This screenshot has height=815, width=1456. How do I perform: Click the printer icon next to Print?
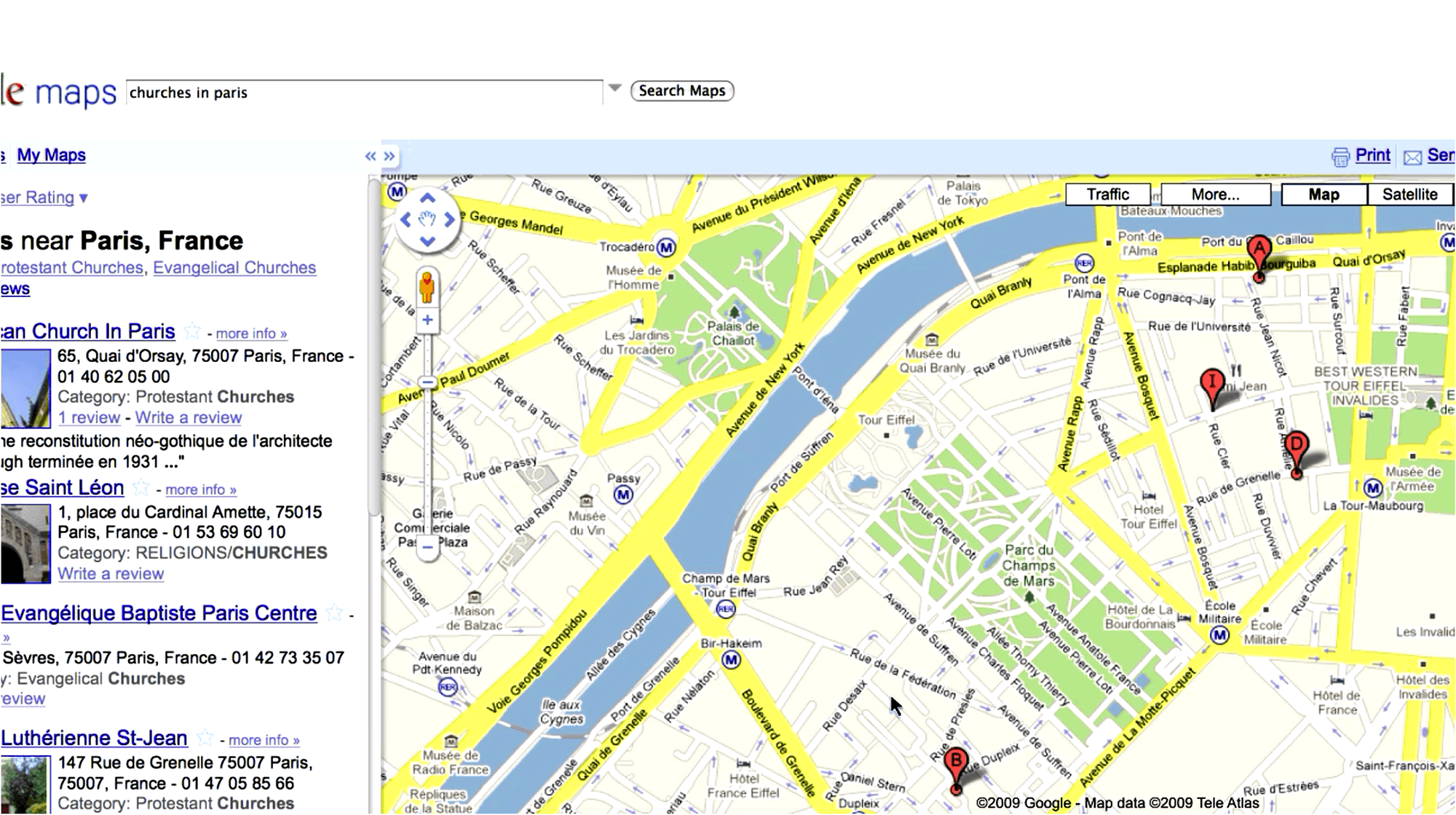click(1339, 155)
